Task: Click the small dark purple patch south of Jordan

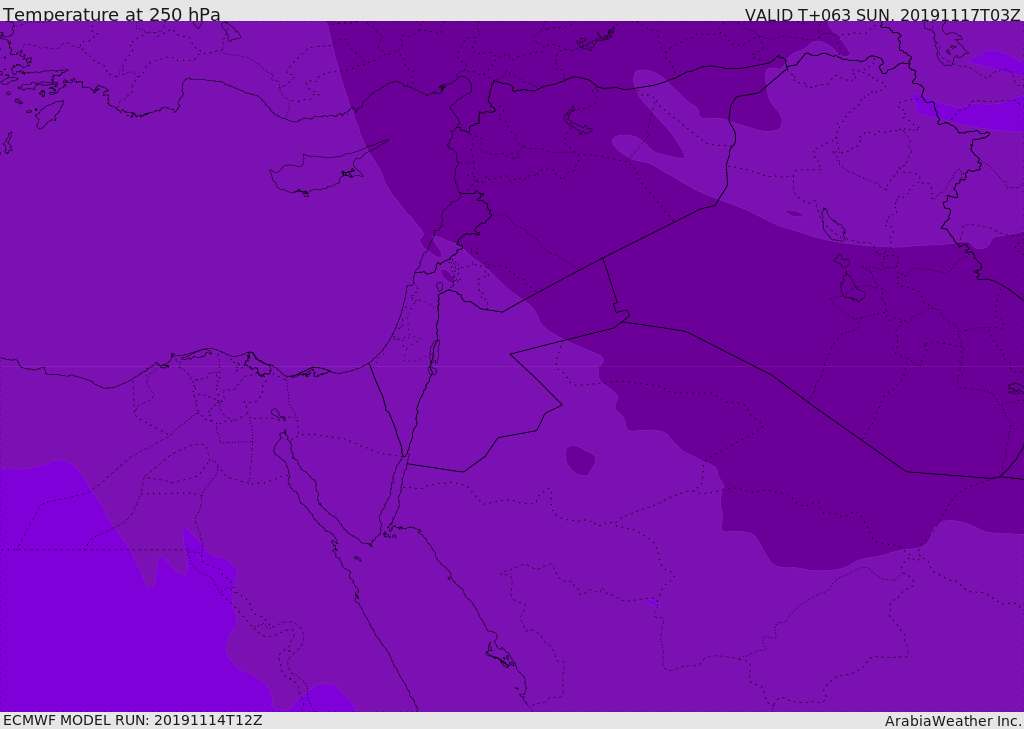Action: (579, 460)
